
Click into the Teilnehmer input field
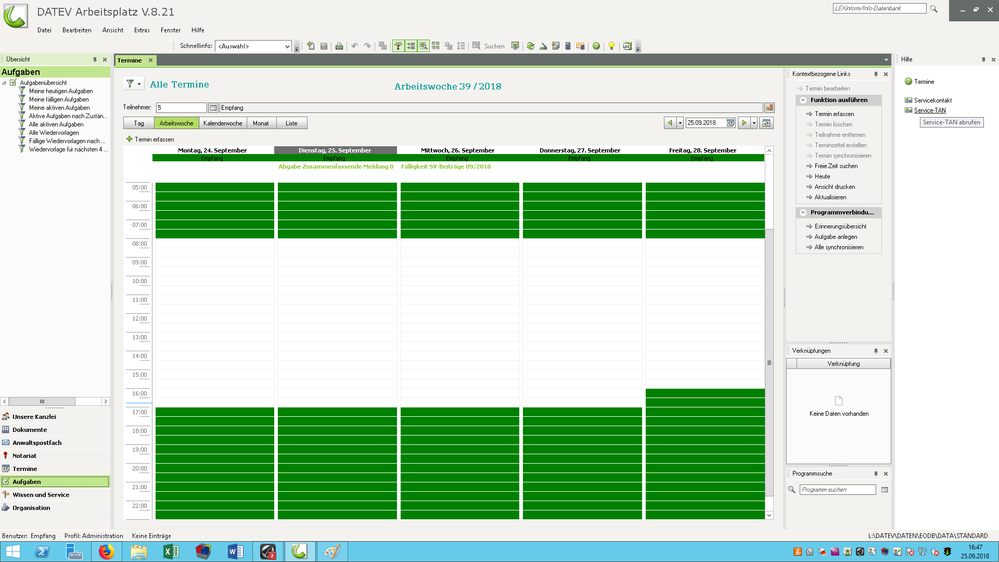(x=181, y=108)
